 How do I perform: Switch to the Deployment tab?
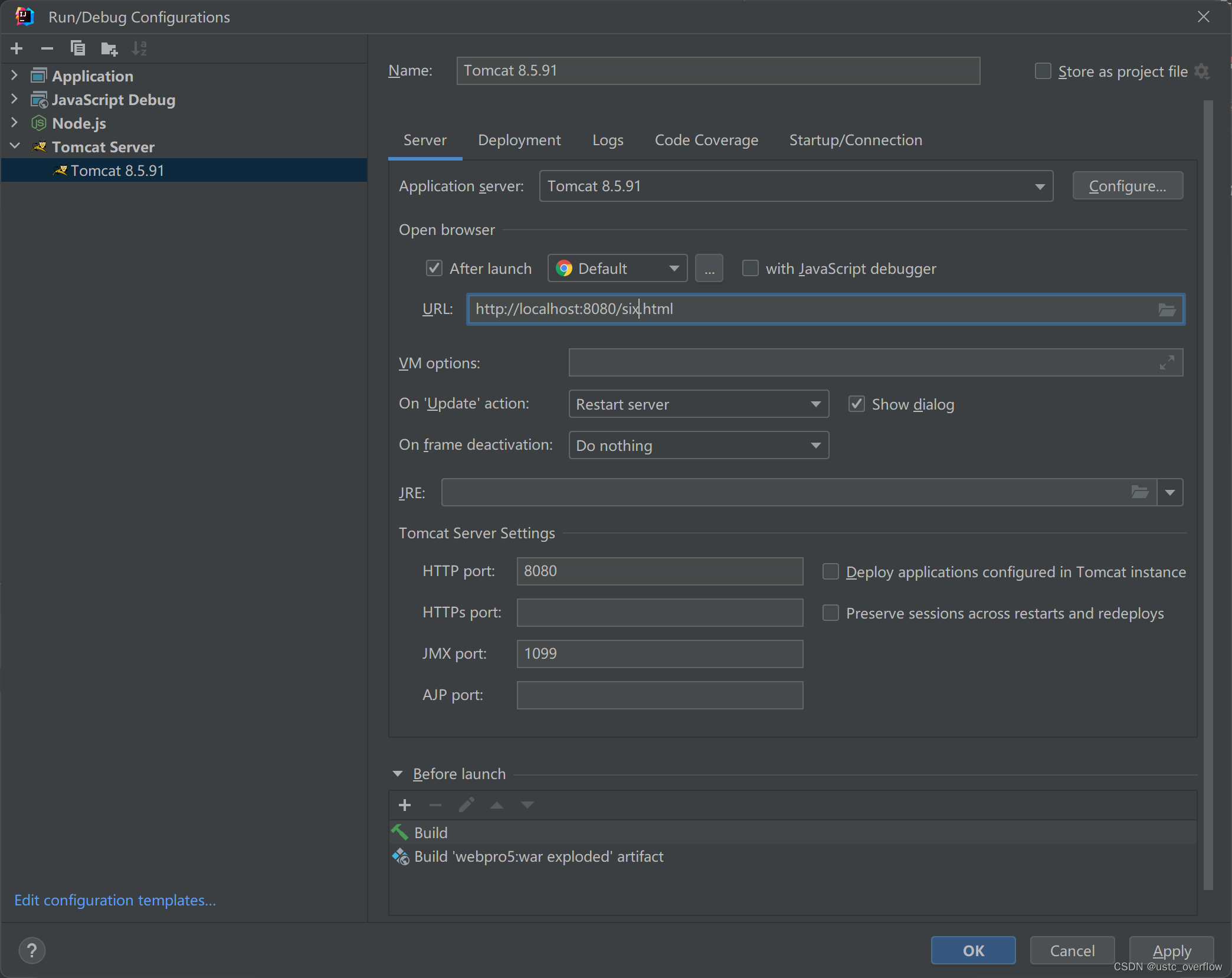[x=519, y=140]
